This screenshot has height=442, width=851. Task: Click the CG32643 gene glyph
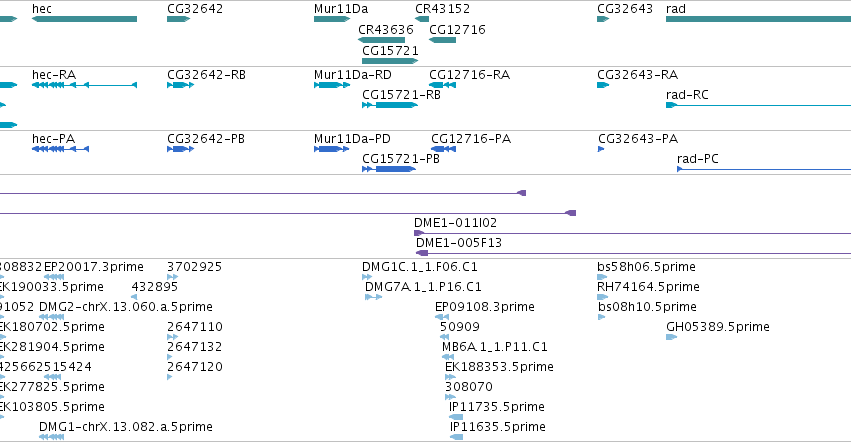tap(603, 19)
